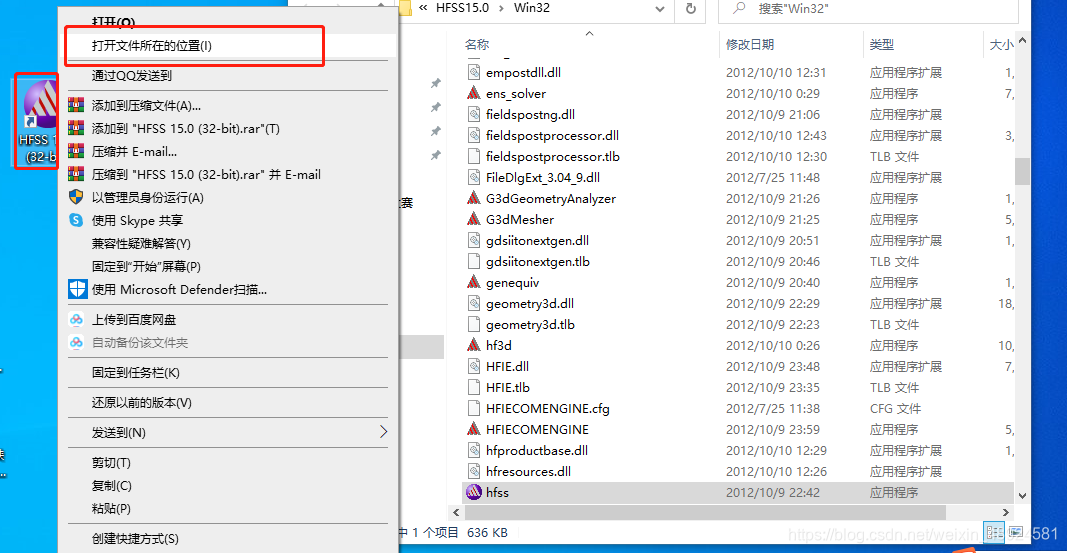Click the 名称 column header
The width and height of the screenshot is (1067, 553).
pos(477,45)
